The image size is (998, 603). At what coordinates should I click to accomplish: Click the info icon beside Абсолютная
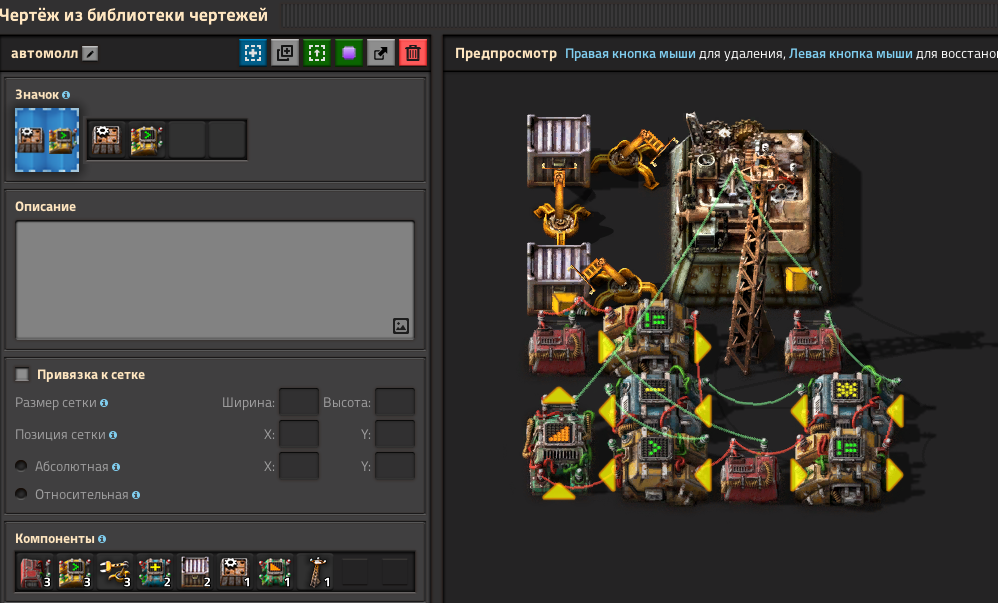coord(116,467)
